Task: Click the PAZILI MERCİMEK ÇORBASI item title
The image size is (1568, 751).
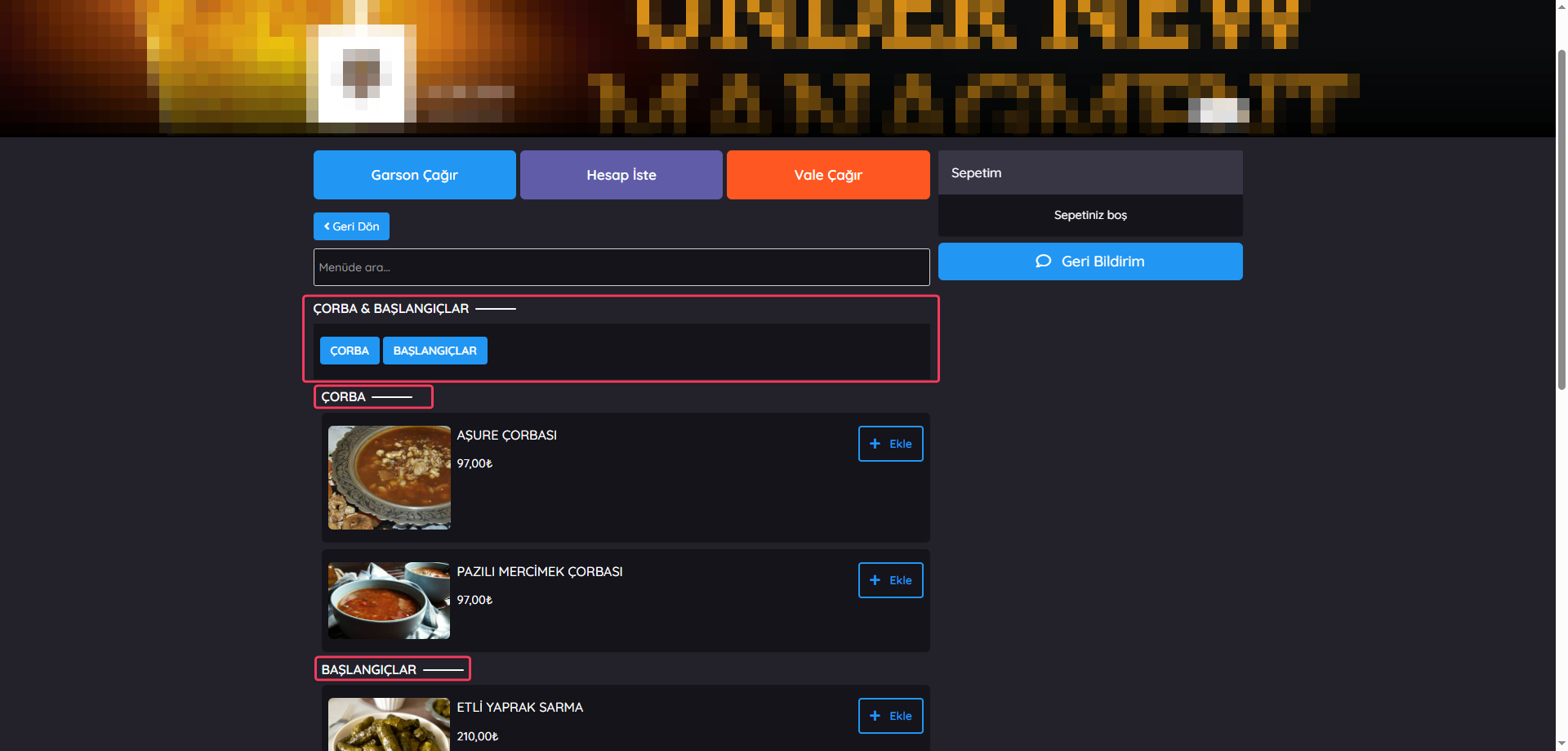Action: (x=539, y=572)
